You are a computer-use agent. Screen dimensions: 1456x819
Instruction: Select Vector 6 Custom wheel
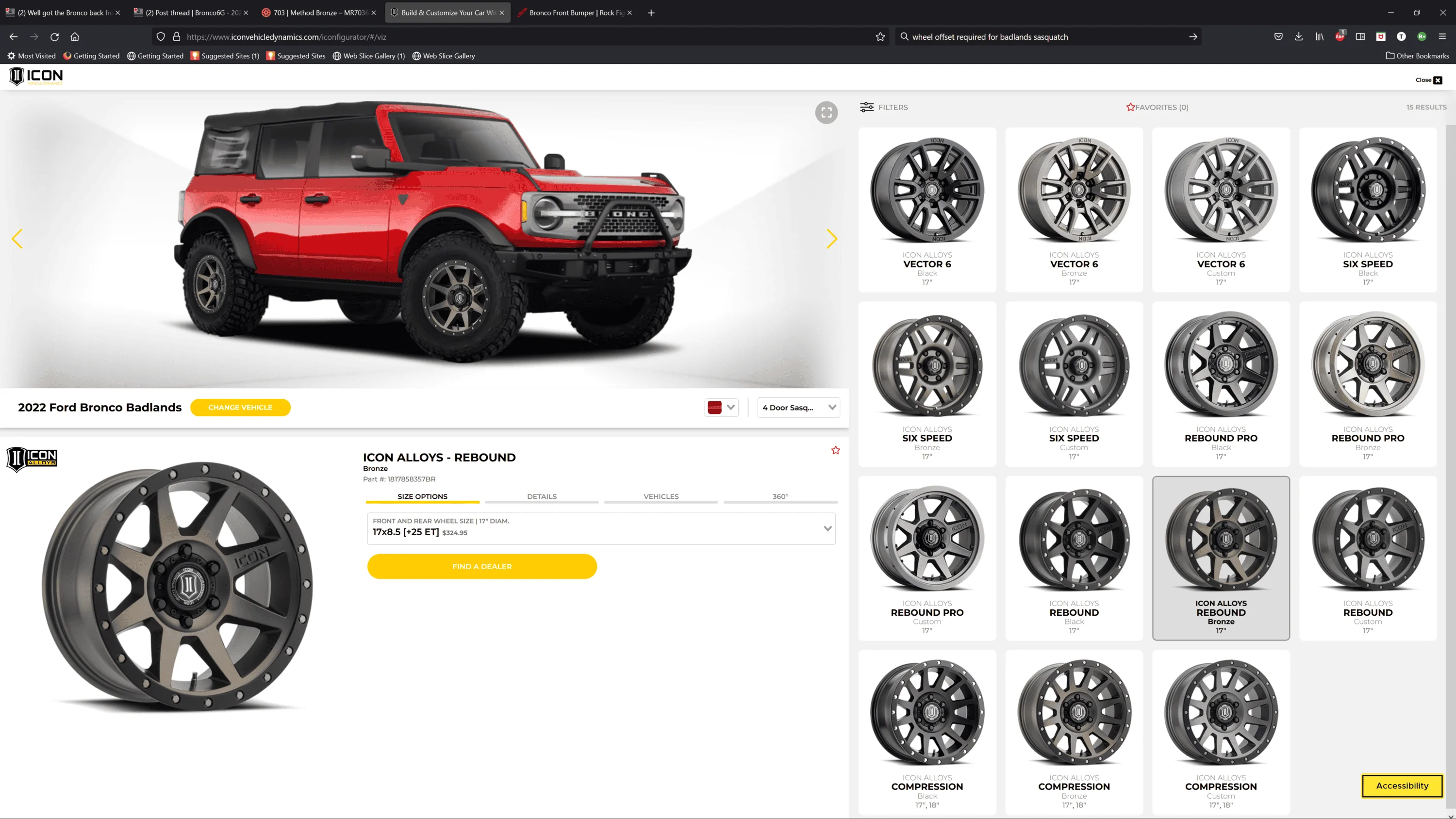pos(1221,210)
